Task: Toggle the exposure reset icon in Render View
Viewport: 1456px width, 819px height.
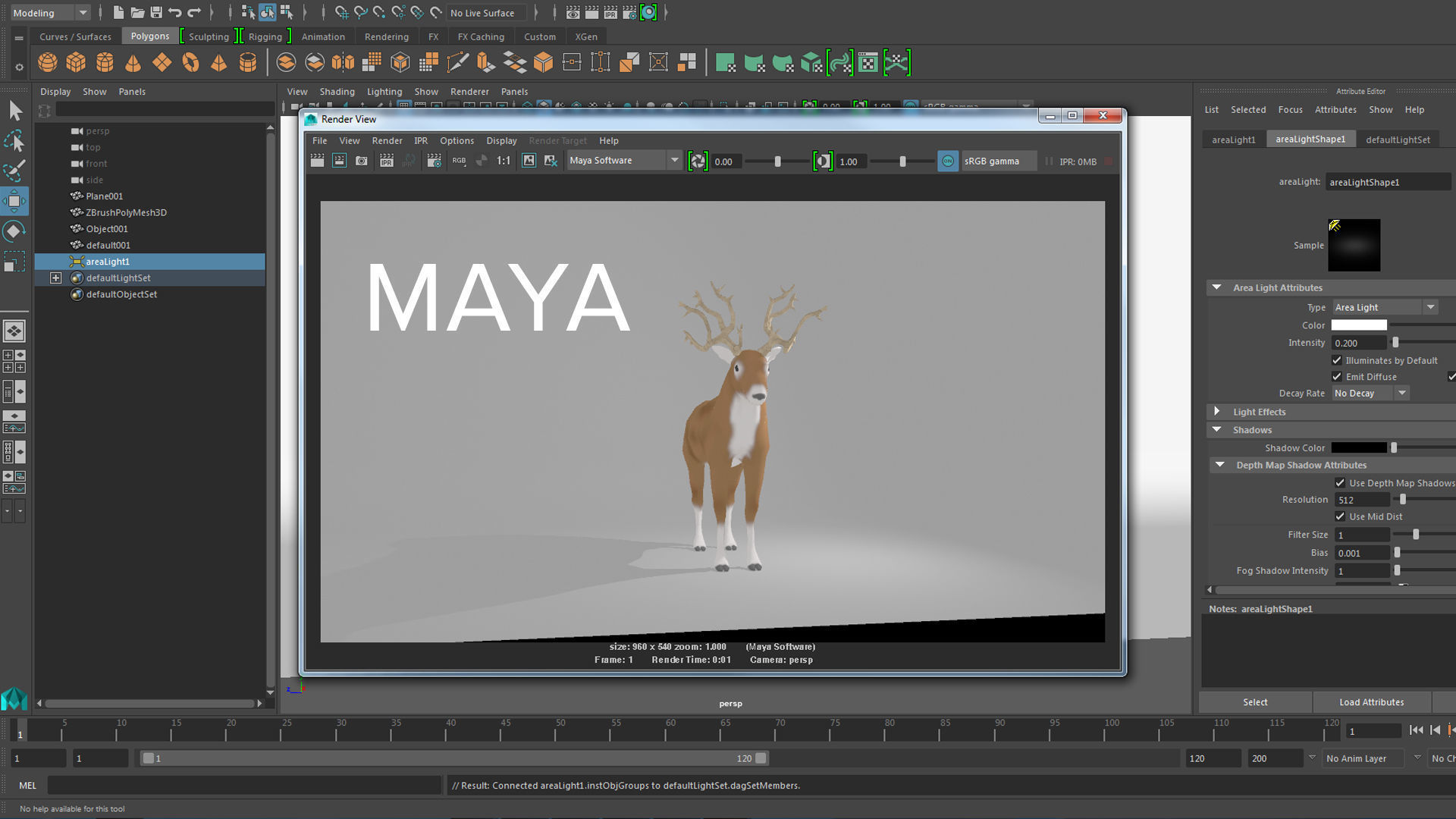Action: [x=698, y=161]
